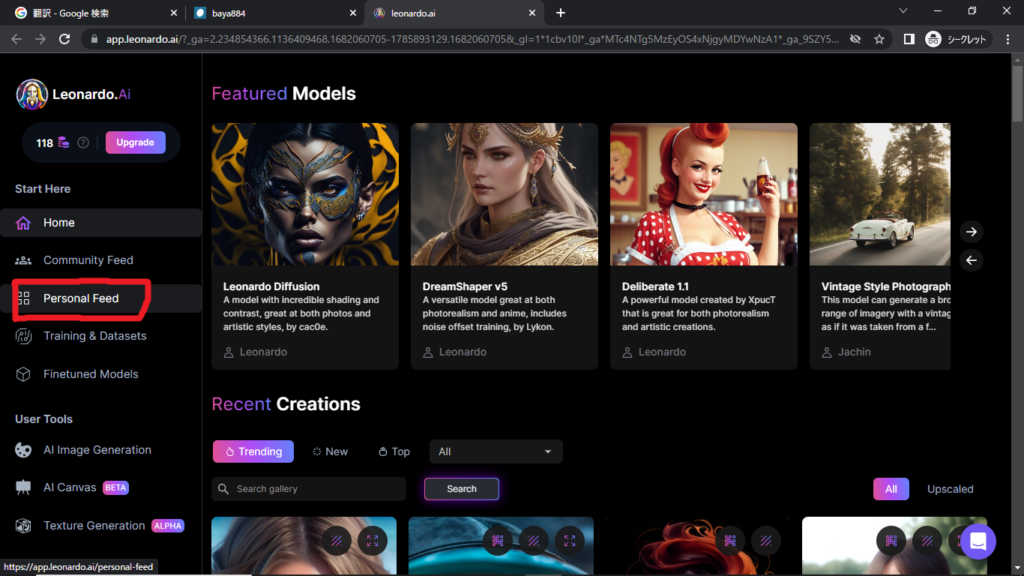Bookmark this page with the star icon
1024x576 pixels.
(879, 39)
